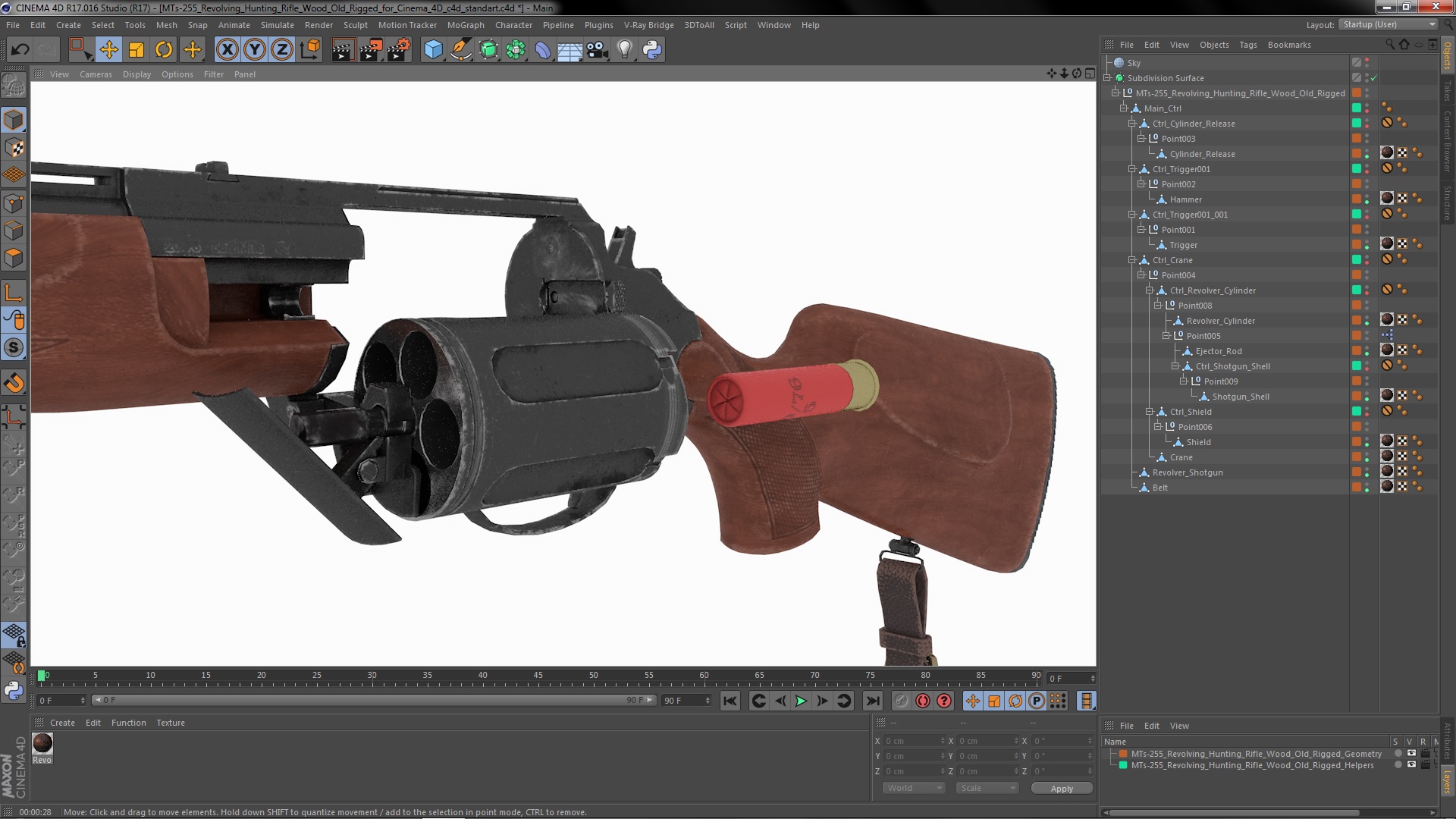1456x819 pixels.
Task: Toggle Z axis lock
Action: (x=282, y=50)
